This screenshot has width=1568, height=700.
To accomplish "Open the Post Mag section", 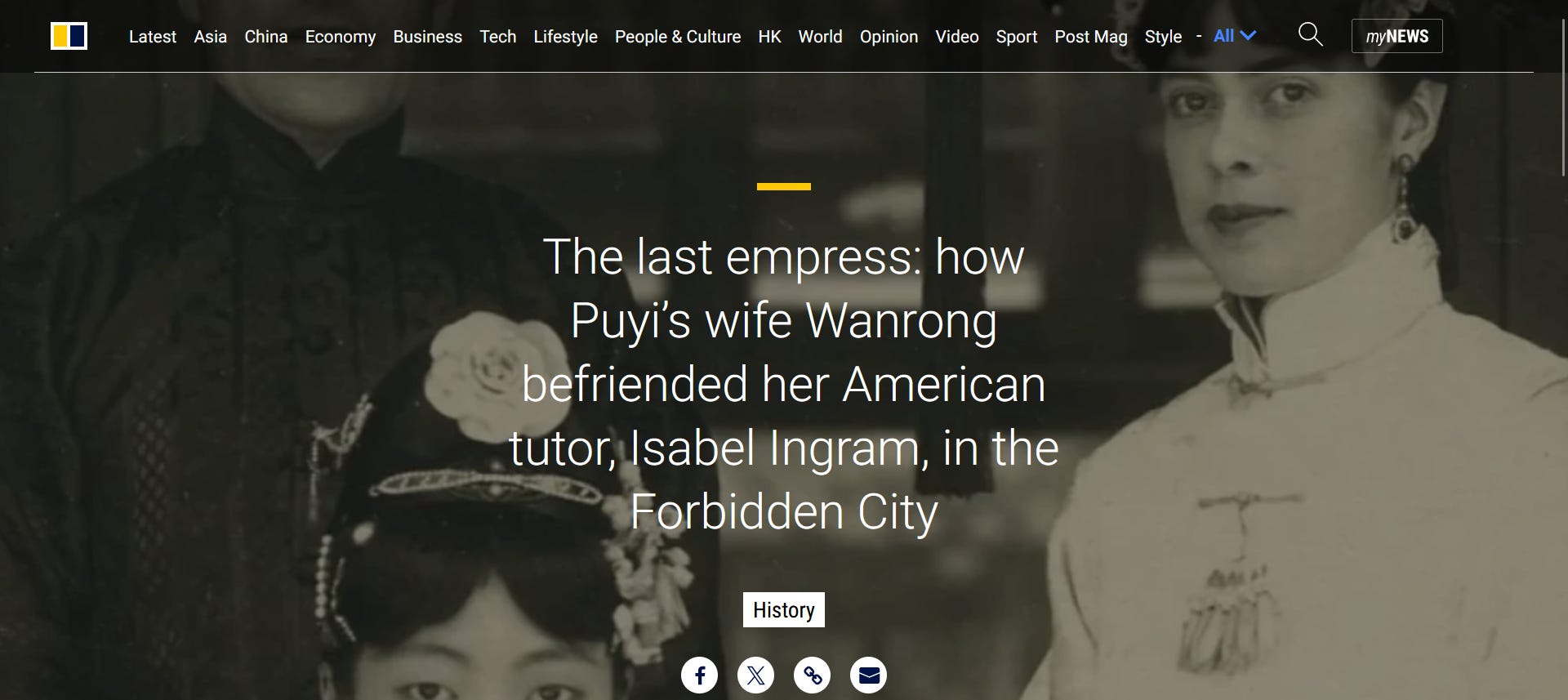I will [x=1091, y=37].
